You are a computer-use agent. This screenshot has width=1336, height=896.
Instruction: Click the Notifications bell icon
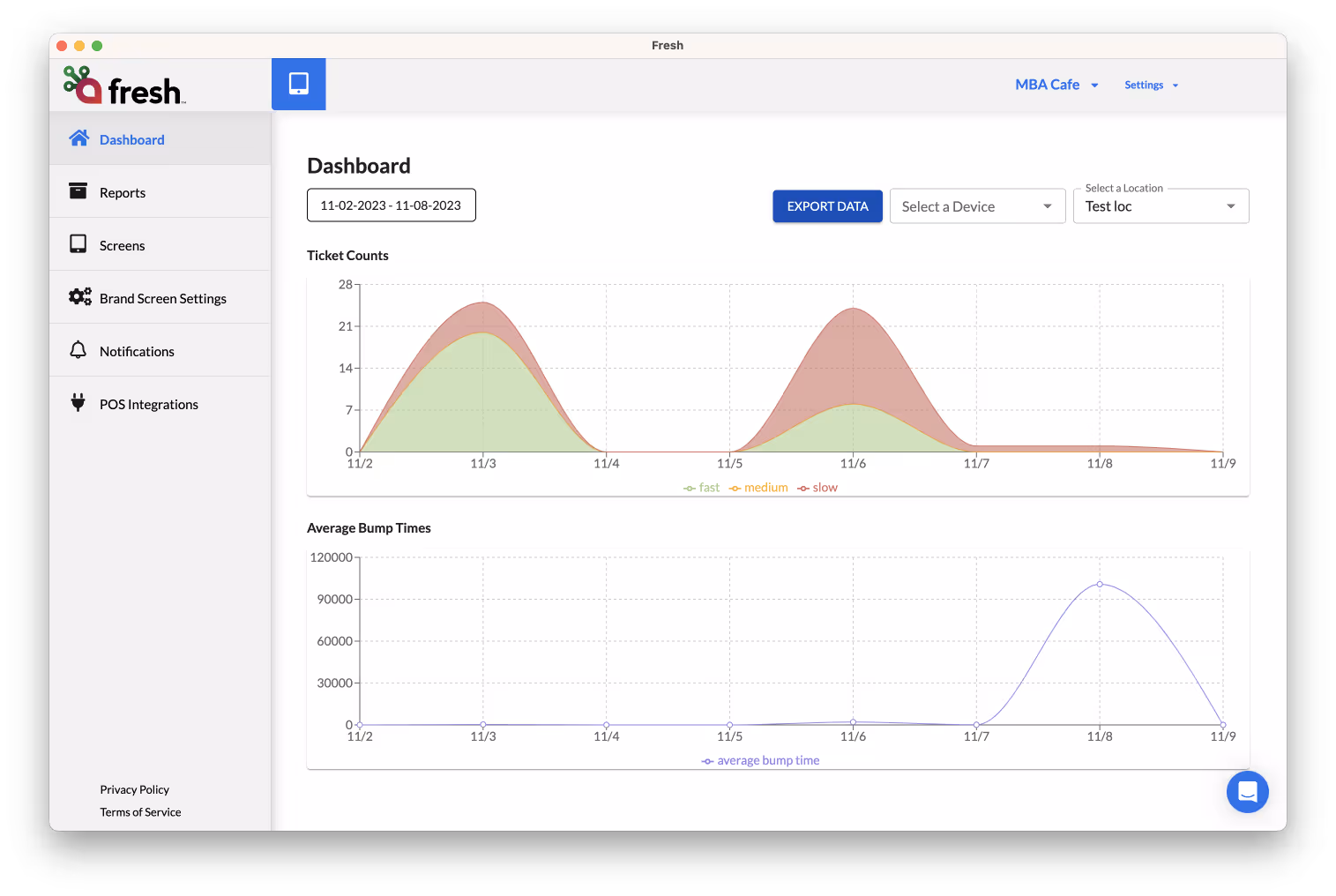(78, 350)
